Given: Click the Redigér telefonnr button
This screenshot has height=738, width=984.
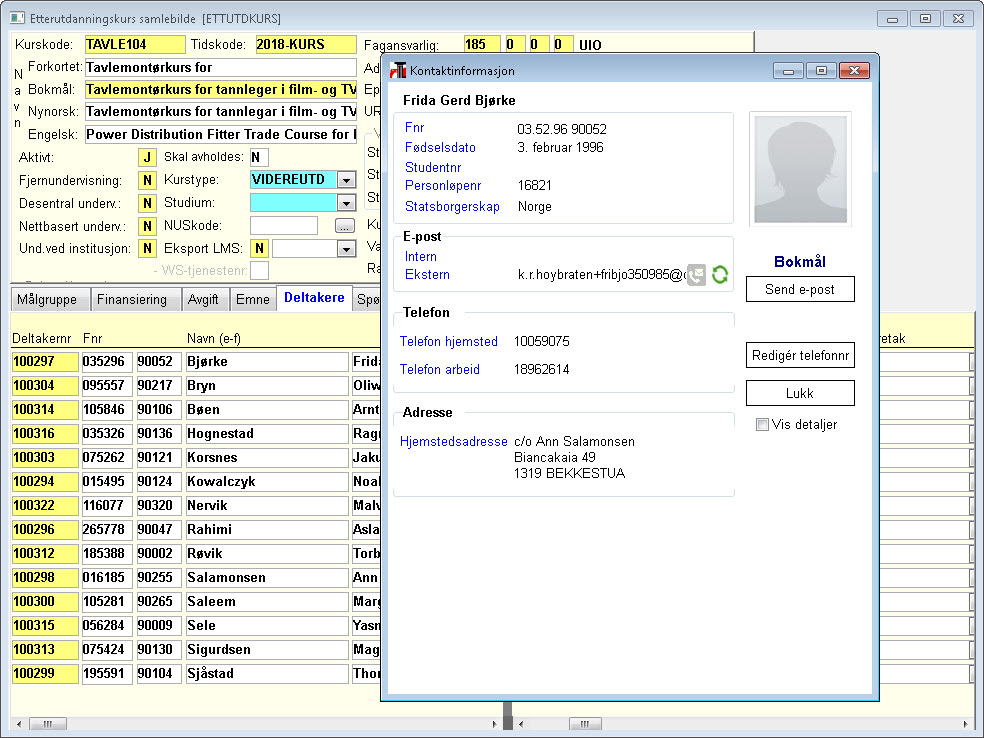Looking at the screenshot, I should coord(800,356).
